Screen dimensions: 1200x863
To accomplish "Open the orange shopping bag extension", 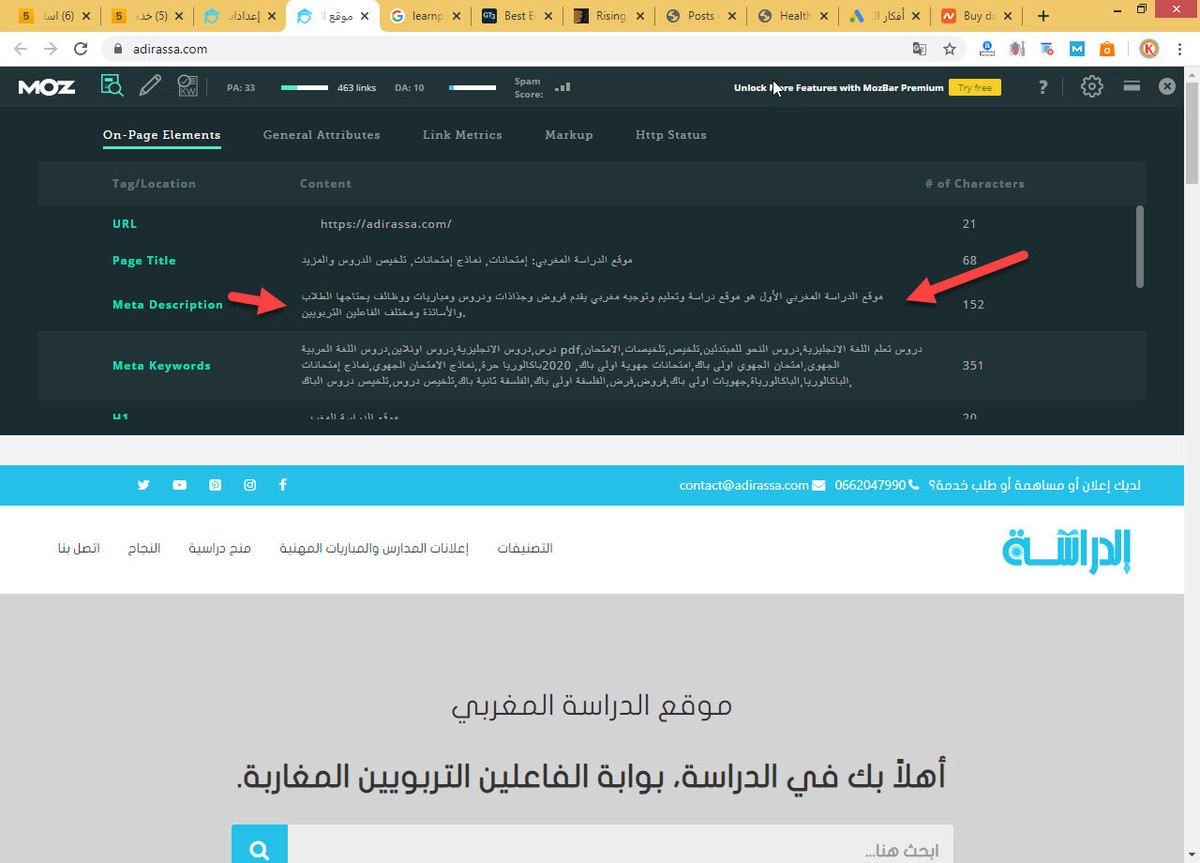I will click(1107, 48).
